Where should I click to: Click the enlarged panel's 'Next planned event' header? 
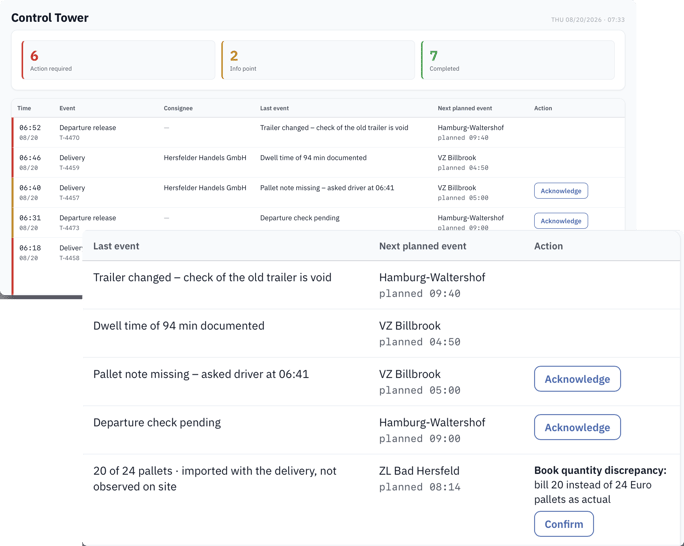click(x=423, y=246)
